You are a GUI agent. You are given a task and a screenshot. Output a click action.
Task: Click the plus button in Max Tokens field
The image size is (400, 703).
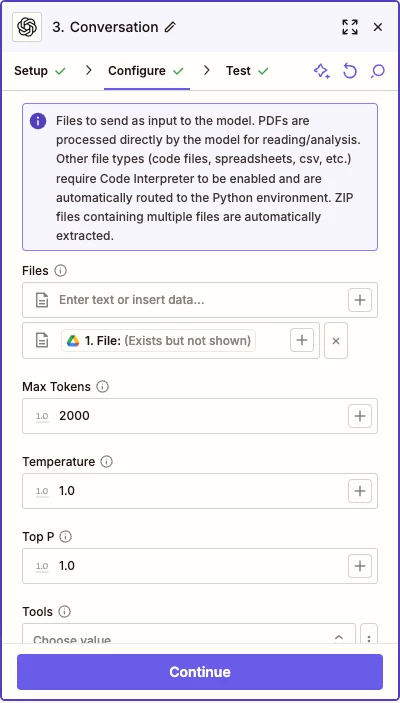coord(360,416)
